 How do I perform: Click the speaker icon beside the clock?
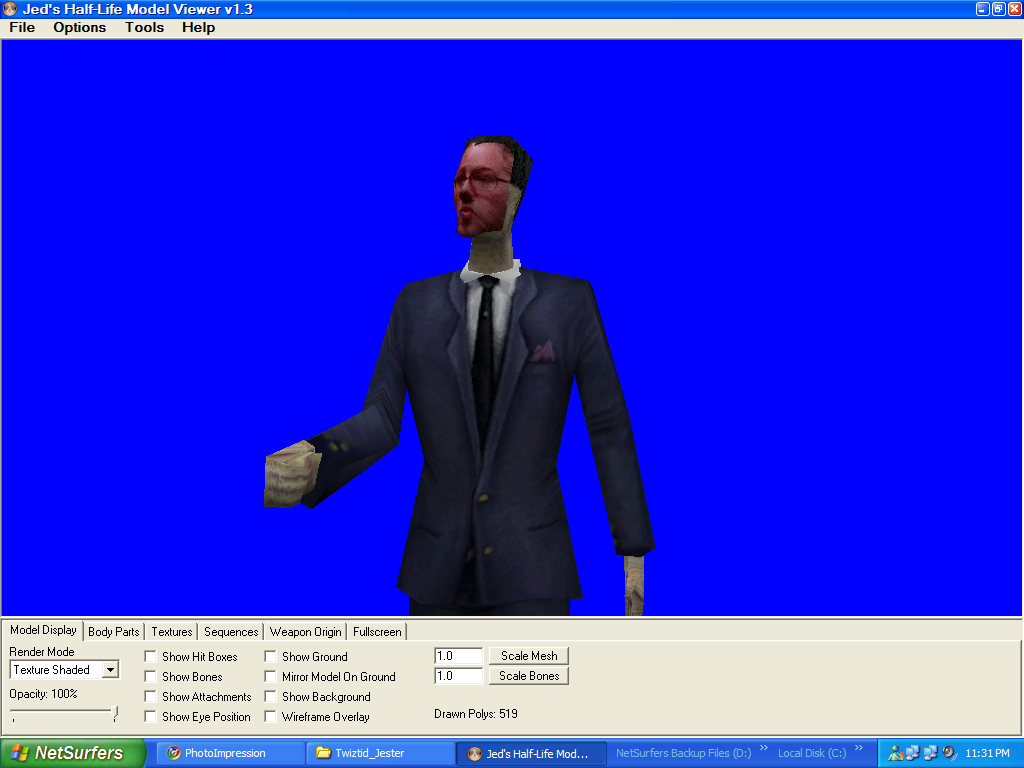click(x=950, y=753)
